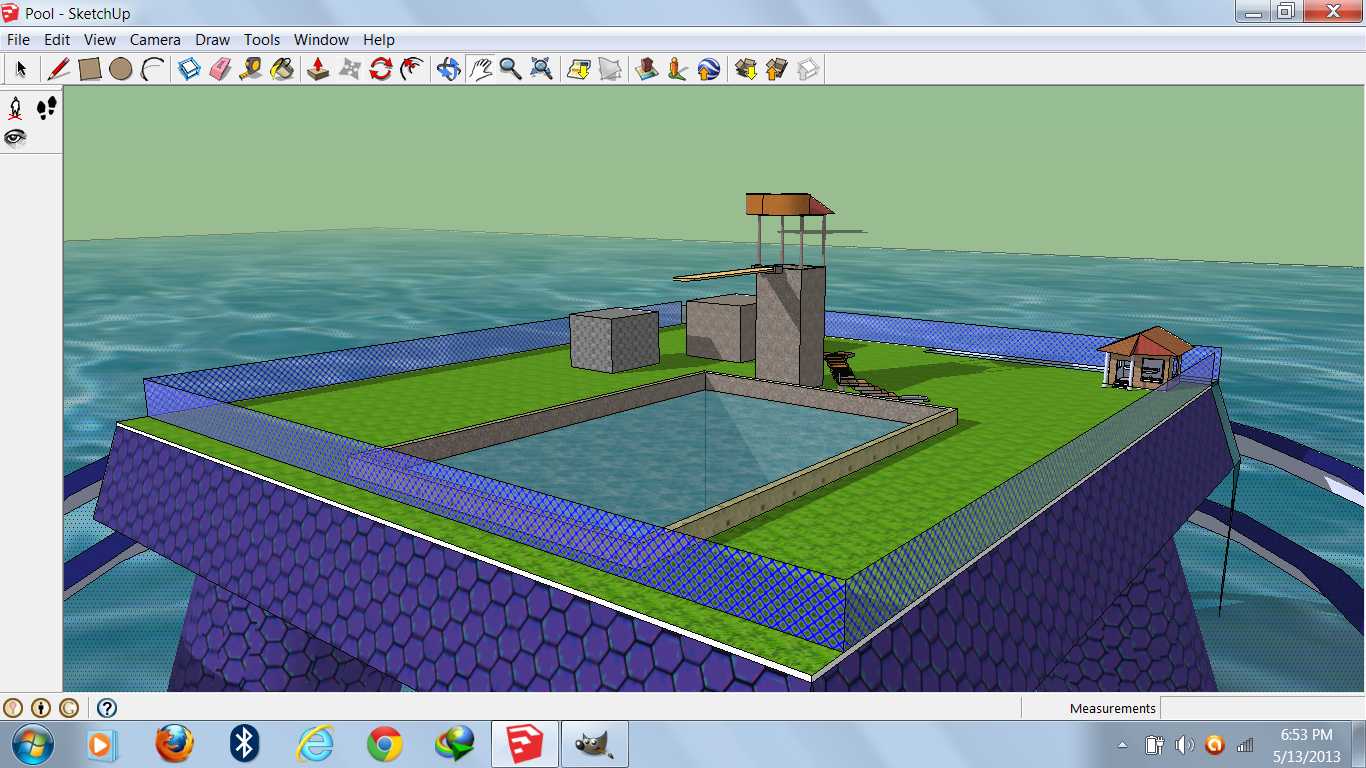Open the Camera menu
The image size is (1366, 768).
tap(155, 40)
